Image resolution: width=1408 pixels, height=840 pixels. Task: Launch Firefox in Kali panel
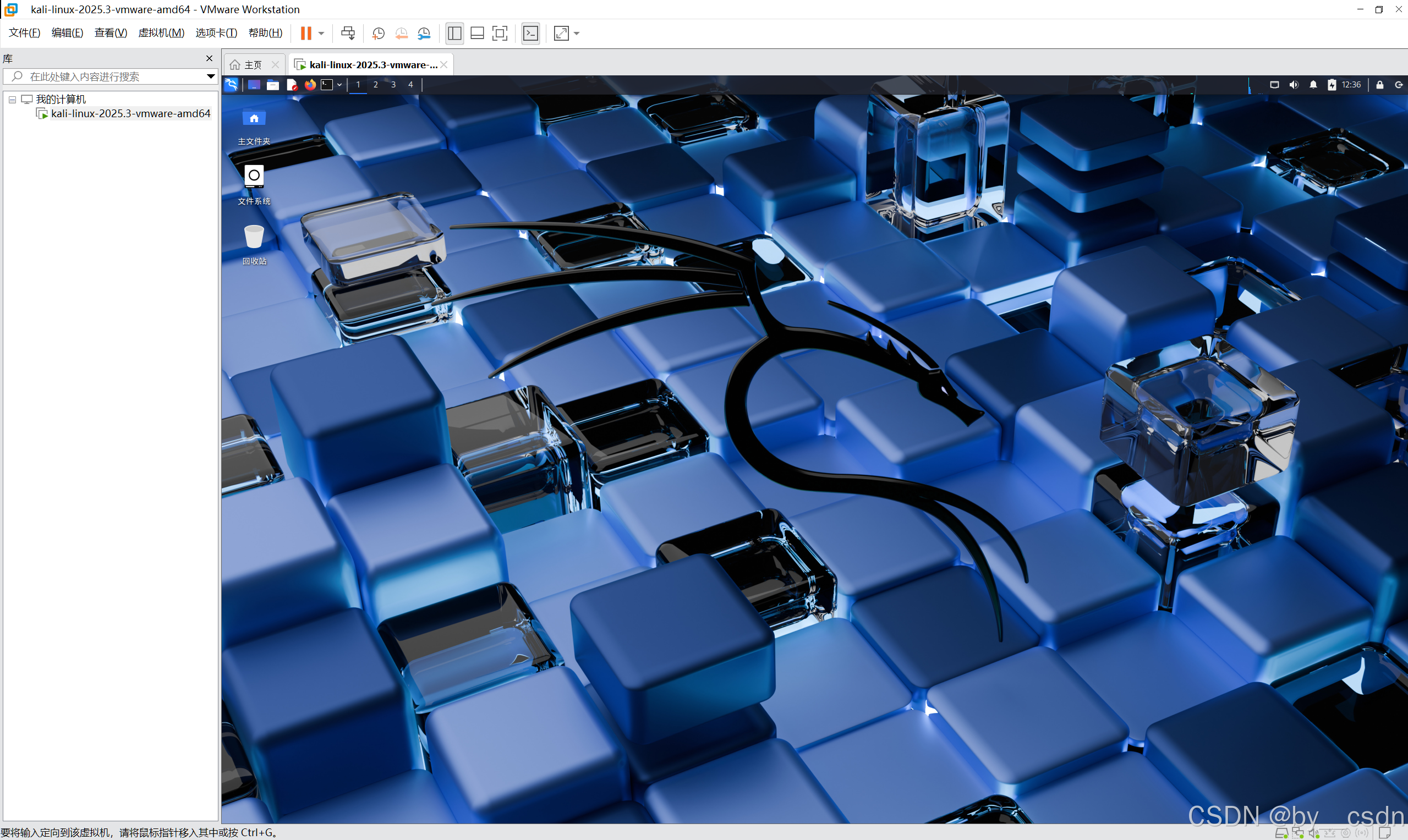pyautogui.click(x=310, y=85)
